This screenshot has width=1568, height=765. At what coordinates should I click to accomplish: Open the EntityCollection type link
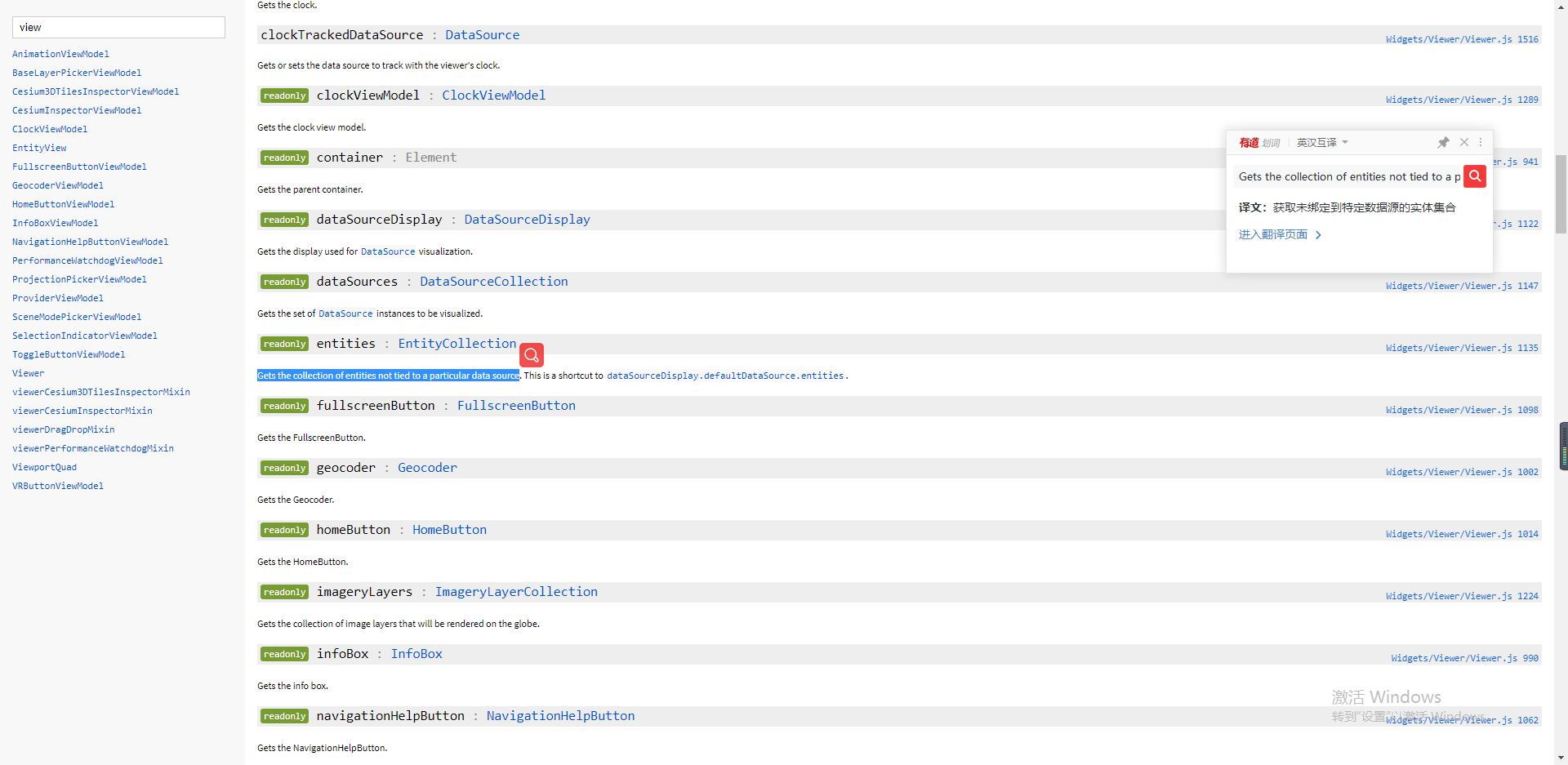coord(457,344)
